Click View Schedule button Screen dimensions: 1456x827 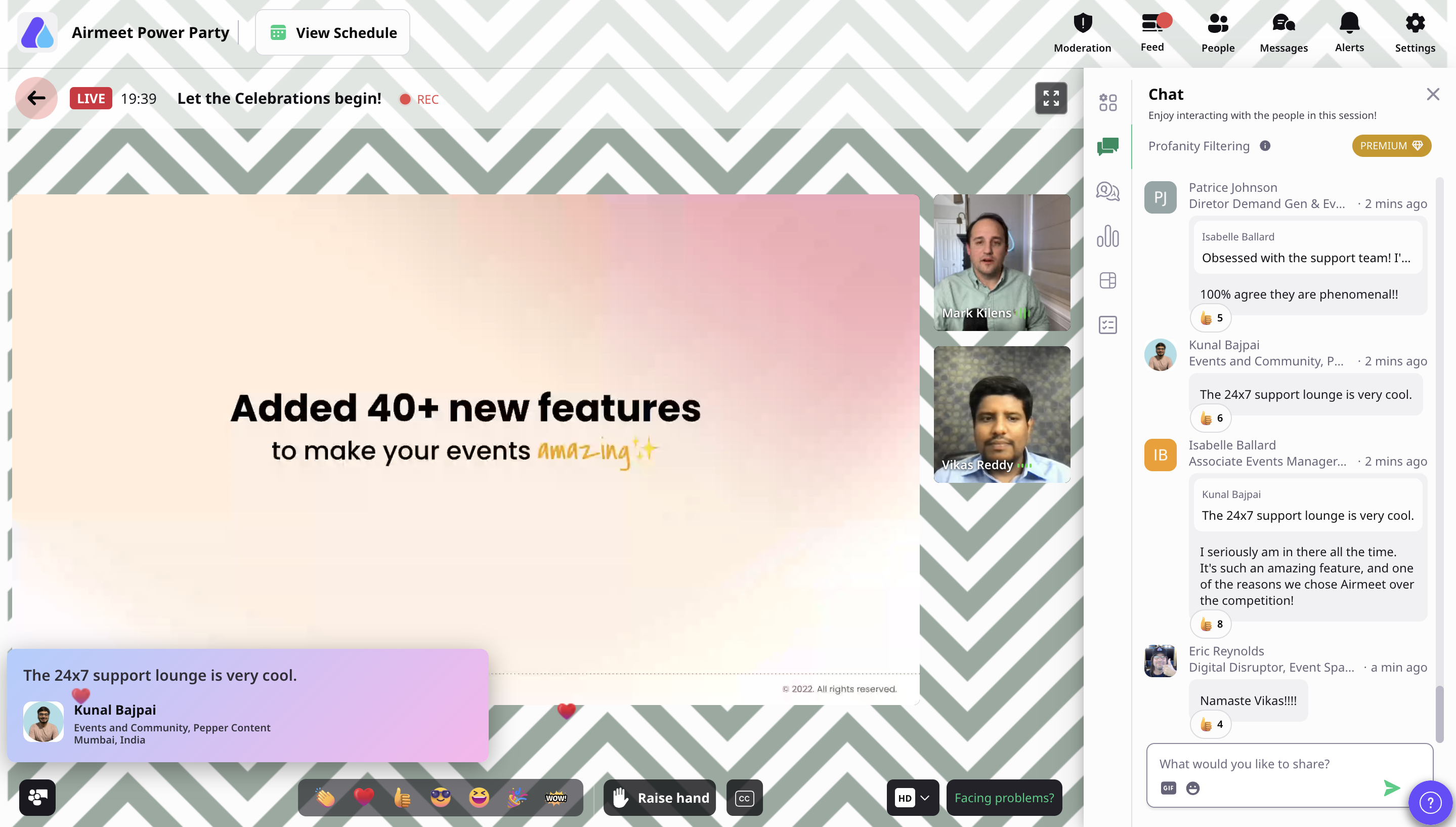coord(333,32)
